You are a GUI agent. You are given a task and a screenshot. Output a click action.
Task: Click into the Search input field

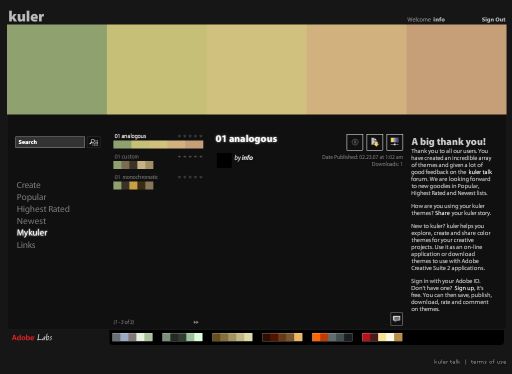pyautogui.click(x=50, y=142)
